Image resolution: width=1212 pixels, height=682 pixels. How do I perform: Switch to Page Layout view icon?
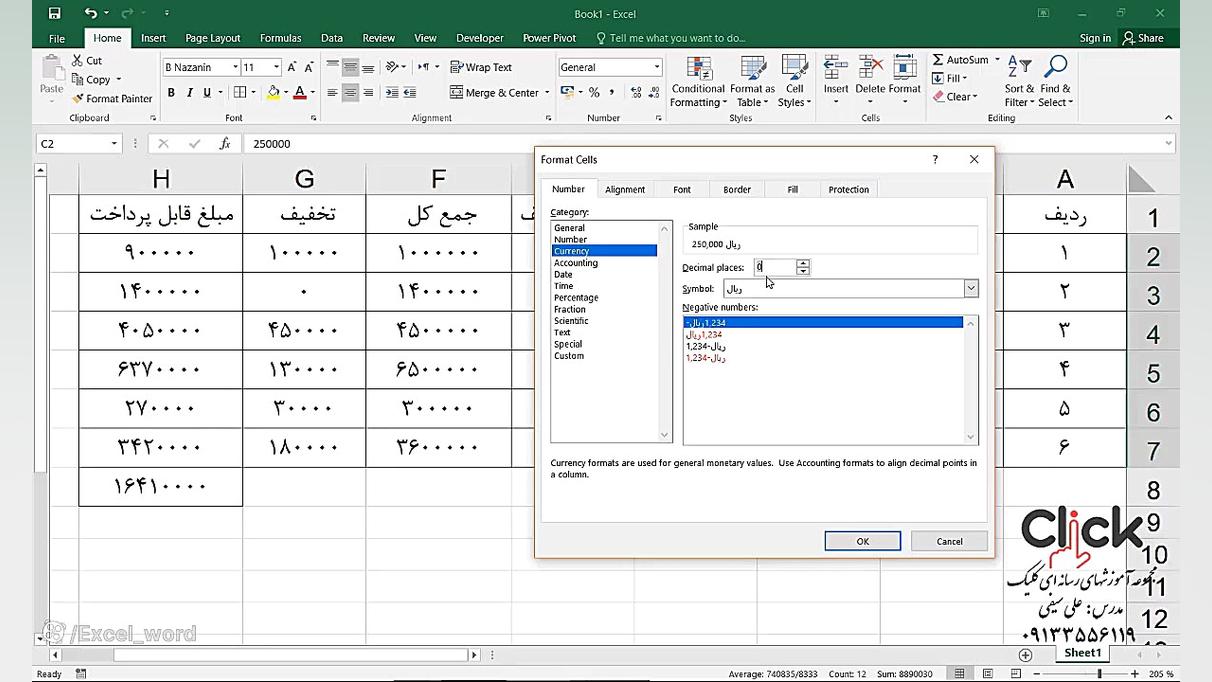pos(988,674)
